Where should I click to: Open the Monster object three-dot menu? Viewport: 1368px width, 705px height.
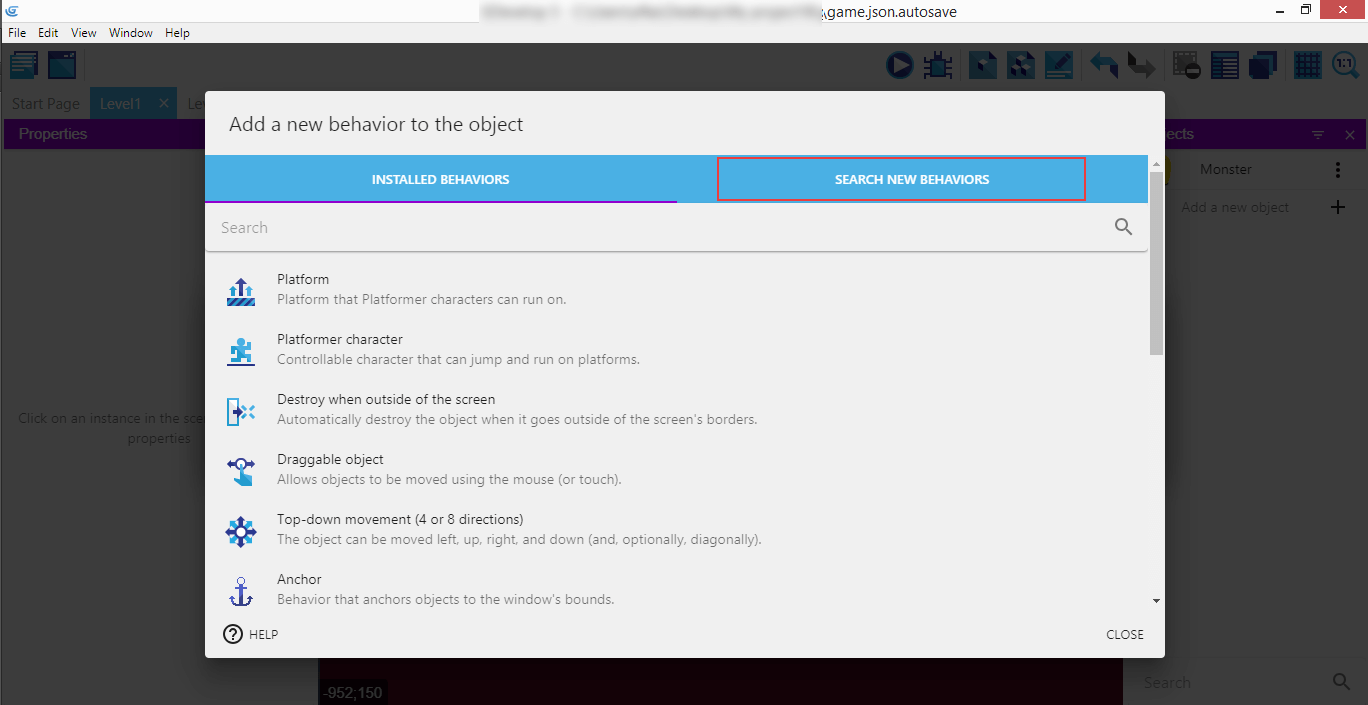[x=1338, y=170]
